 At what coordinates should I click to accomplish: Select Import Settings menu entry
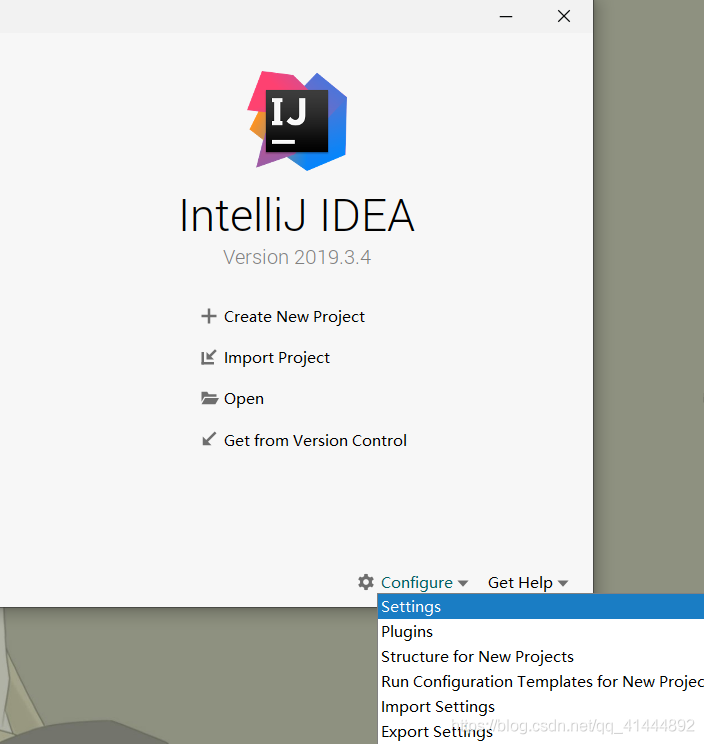[541, 707]
